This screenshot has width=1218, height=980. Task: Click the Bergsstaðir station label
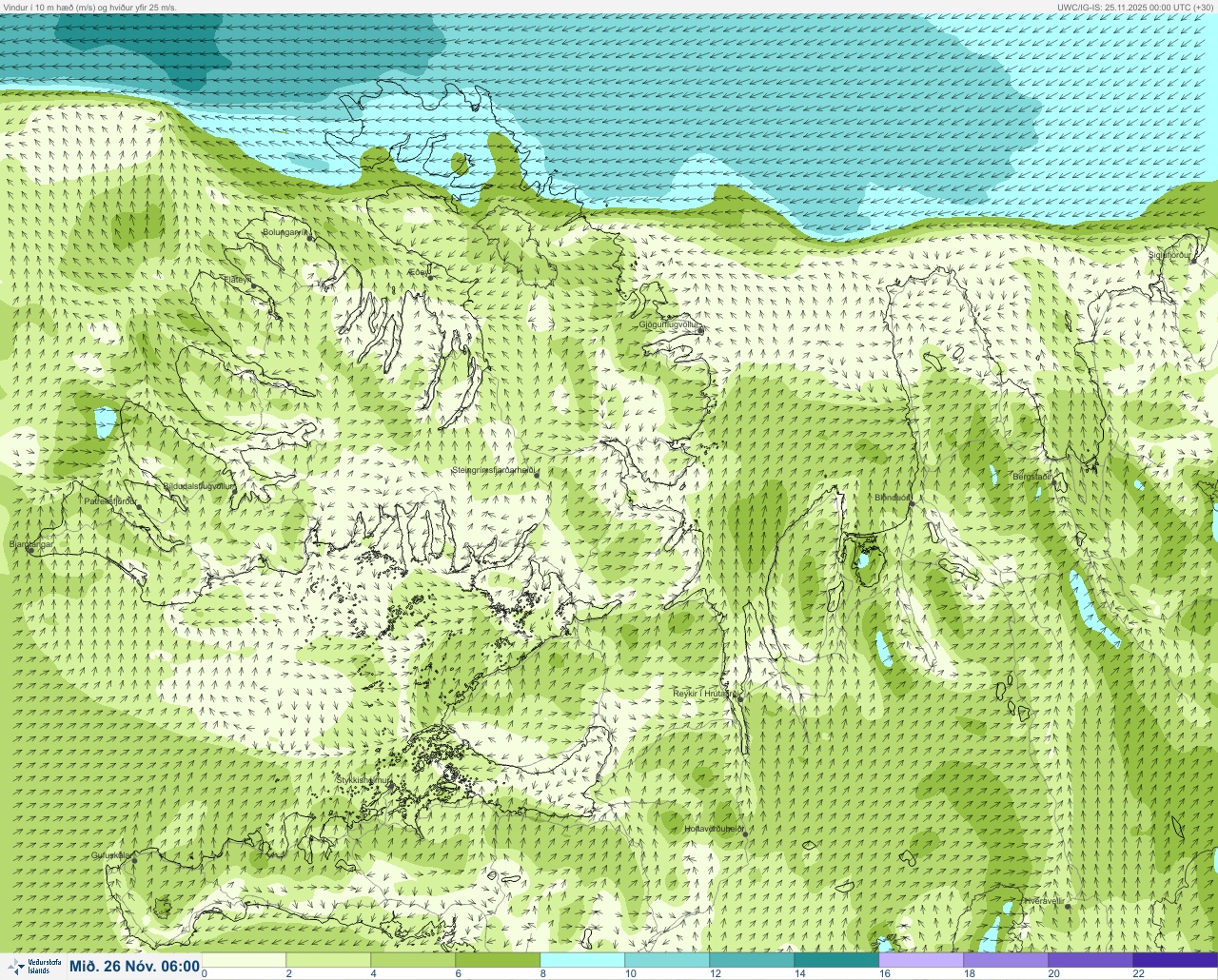(x=1032, y=477)
